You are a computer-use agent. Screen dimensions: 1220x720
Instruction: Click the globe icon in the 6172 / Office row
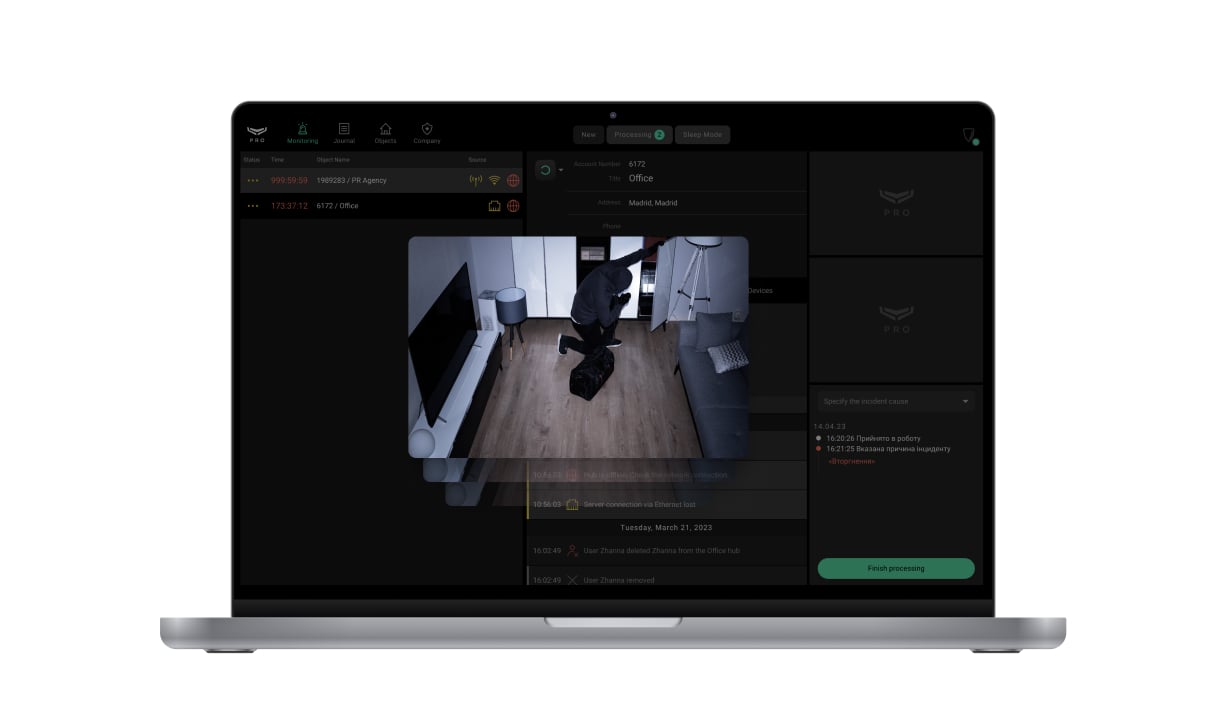pyautogui.click(x=513, y=206)
